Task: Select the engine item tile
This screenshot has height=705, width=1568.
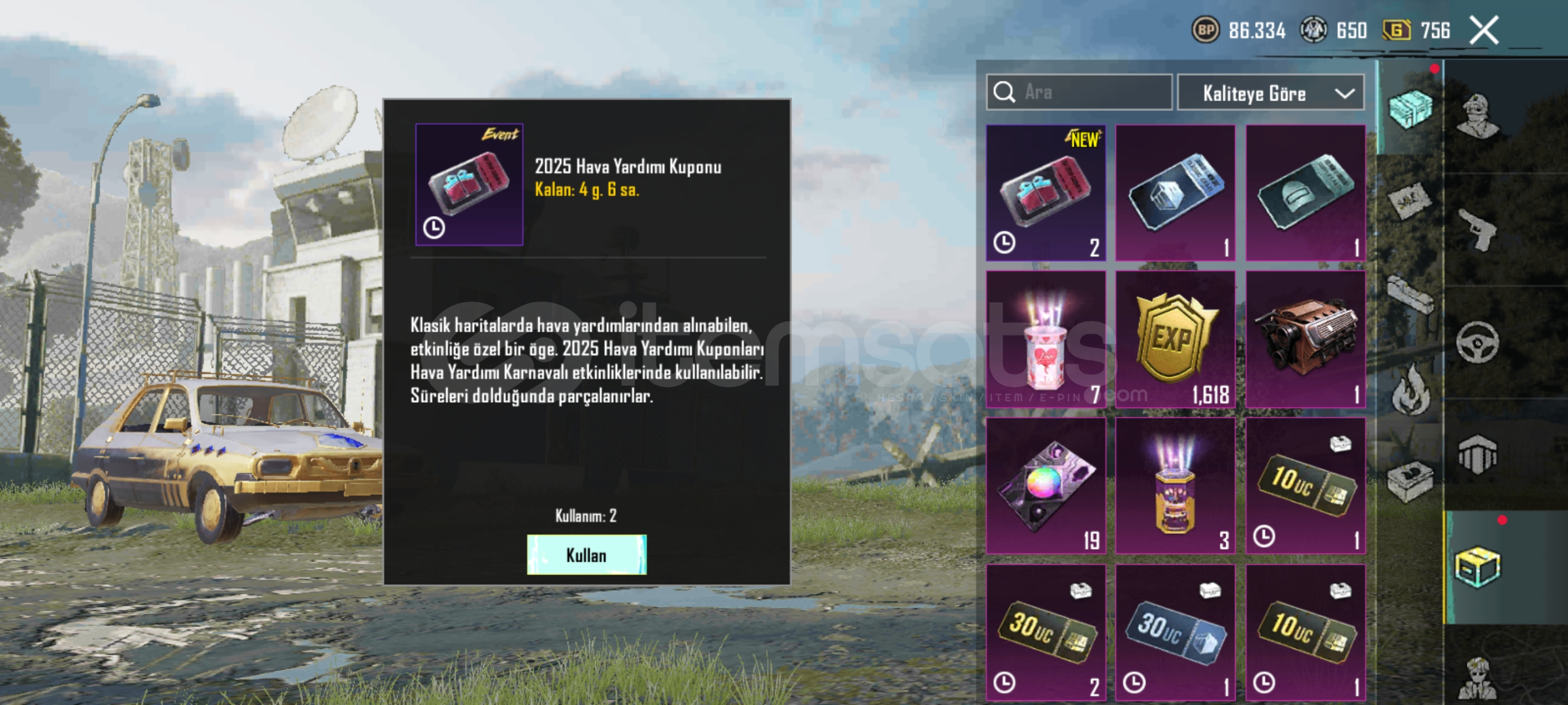Action: click(1305, 339)
